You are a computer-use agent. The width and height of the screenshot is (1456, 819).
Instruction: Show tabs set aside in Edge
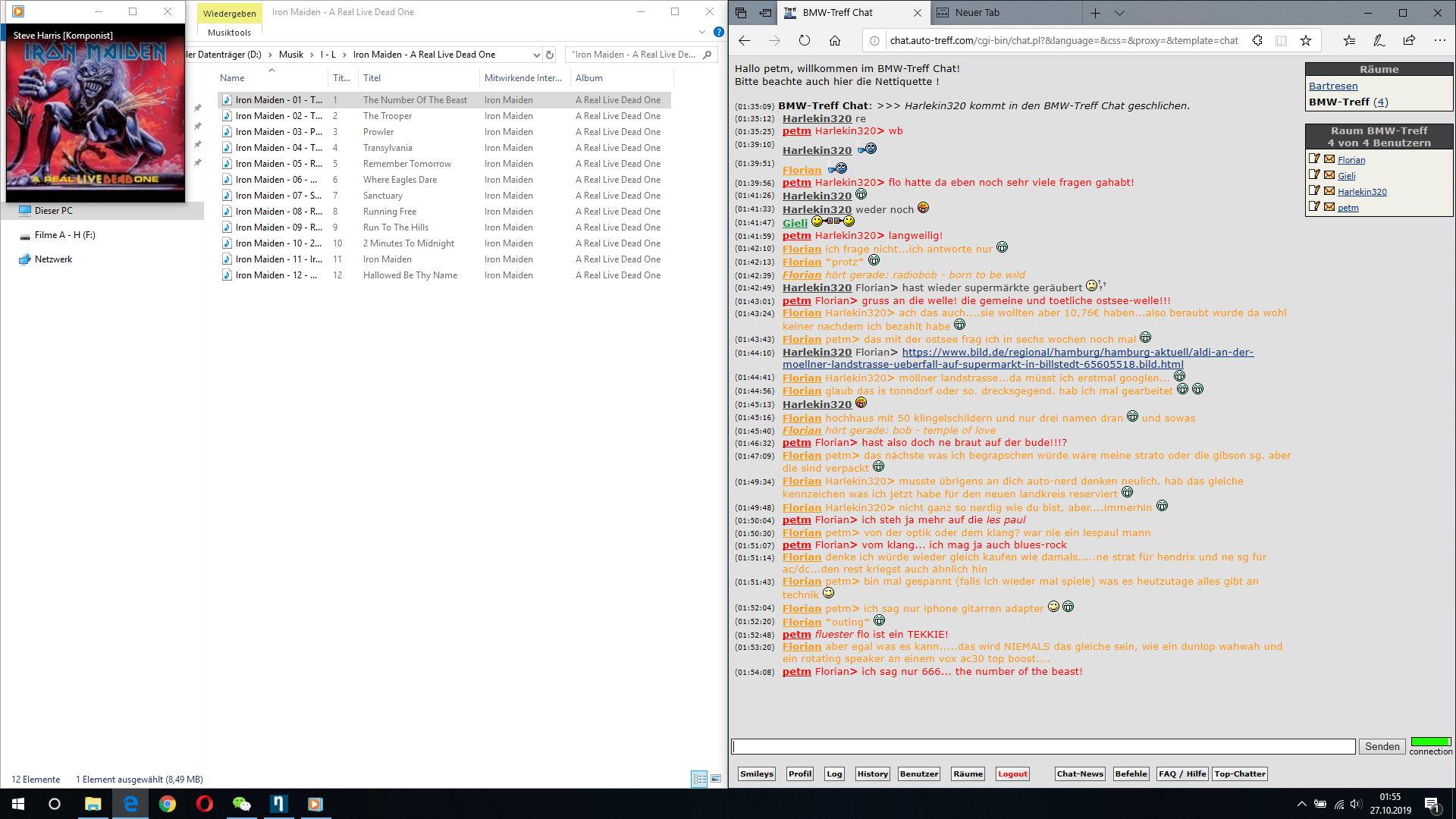coord(741,12)
